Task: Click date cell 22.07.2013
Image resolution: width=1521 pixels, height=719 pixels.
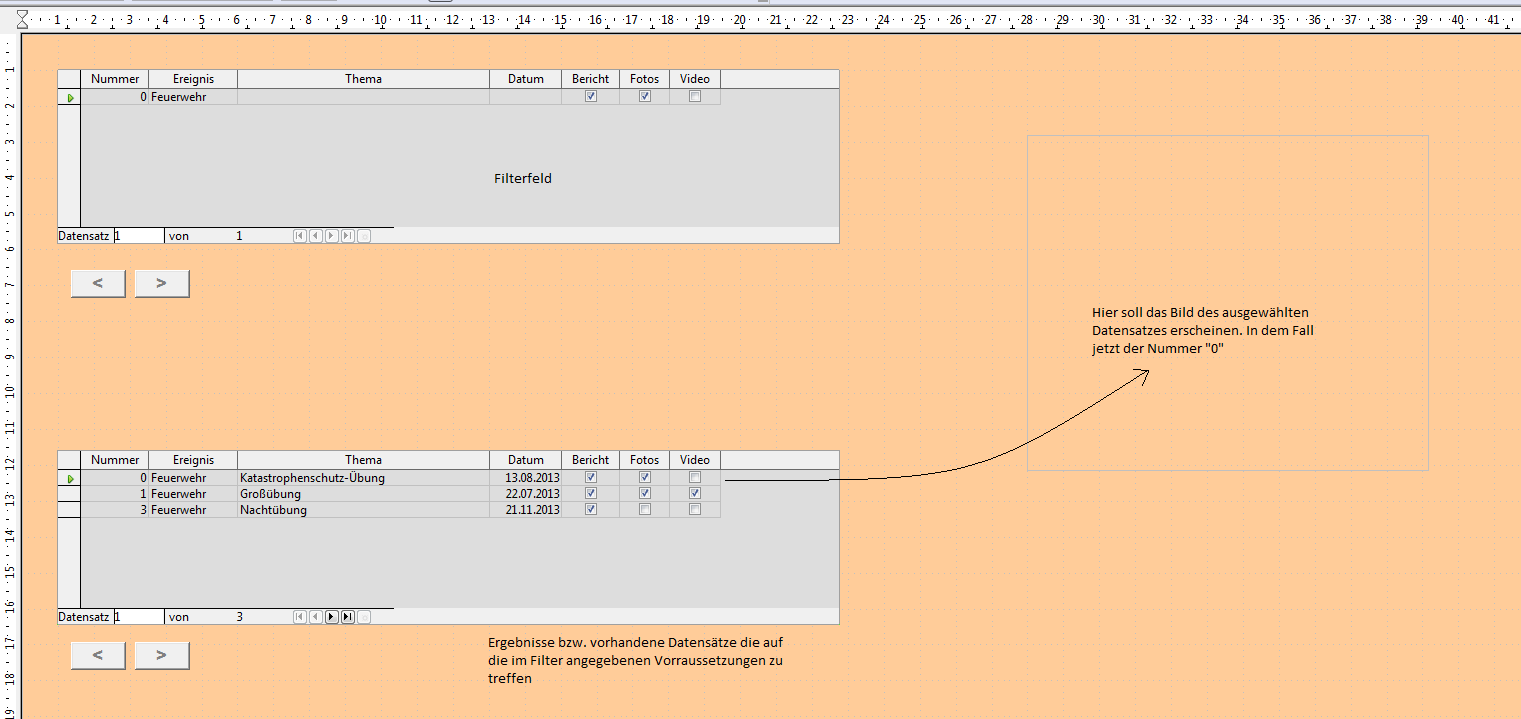Action: coord(526,494)
